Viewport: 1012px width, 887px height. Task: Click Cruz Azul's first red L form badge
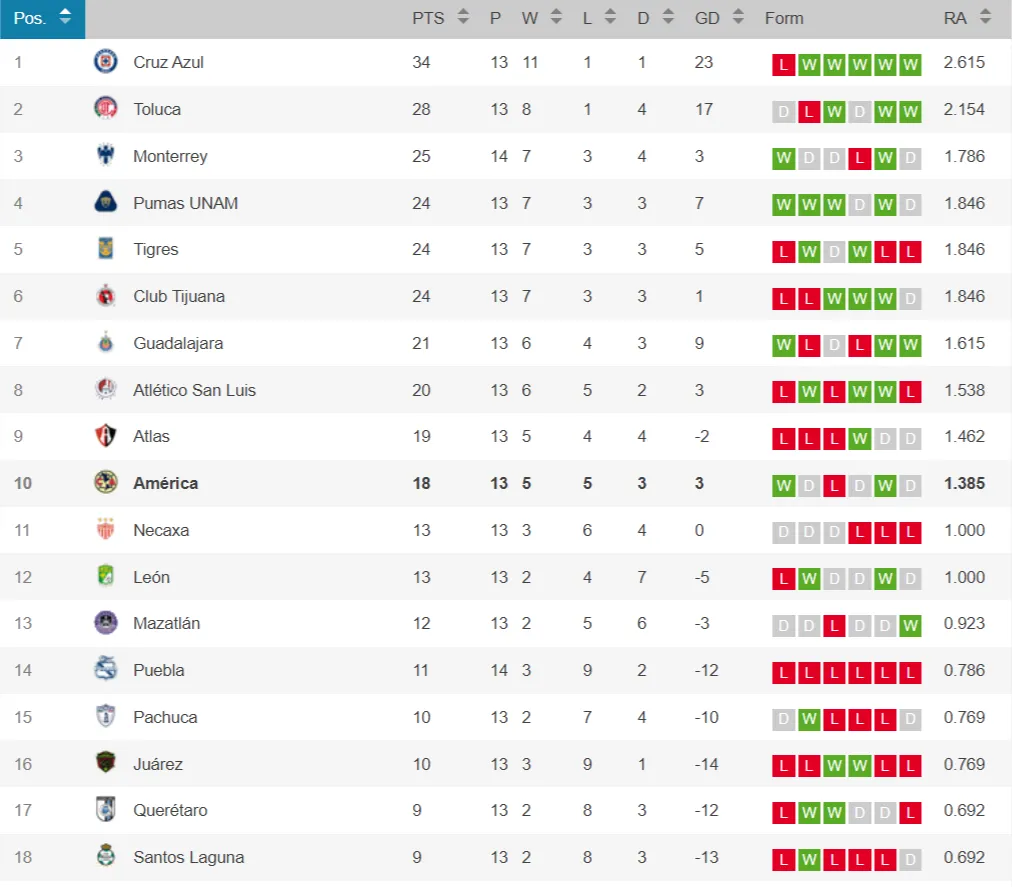coord(784,65)
